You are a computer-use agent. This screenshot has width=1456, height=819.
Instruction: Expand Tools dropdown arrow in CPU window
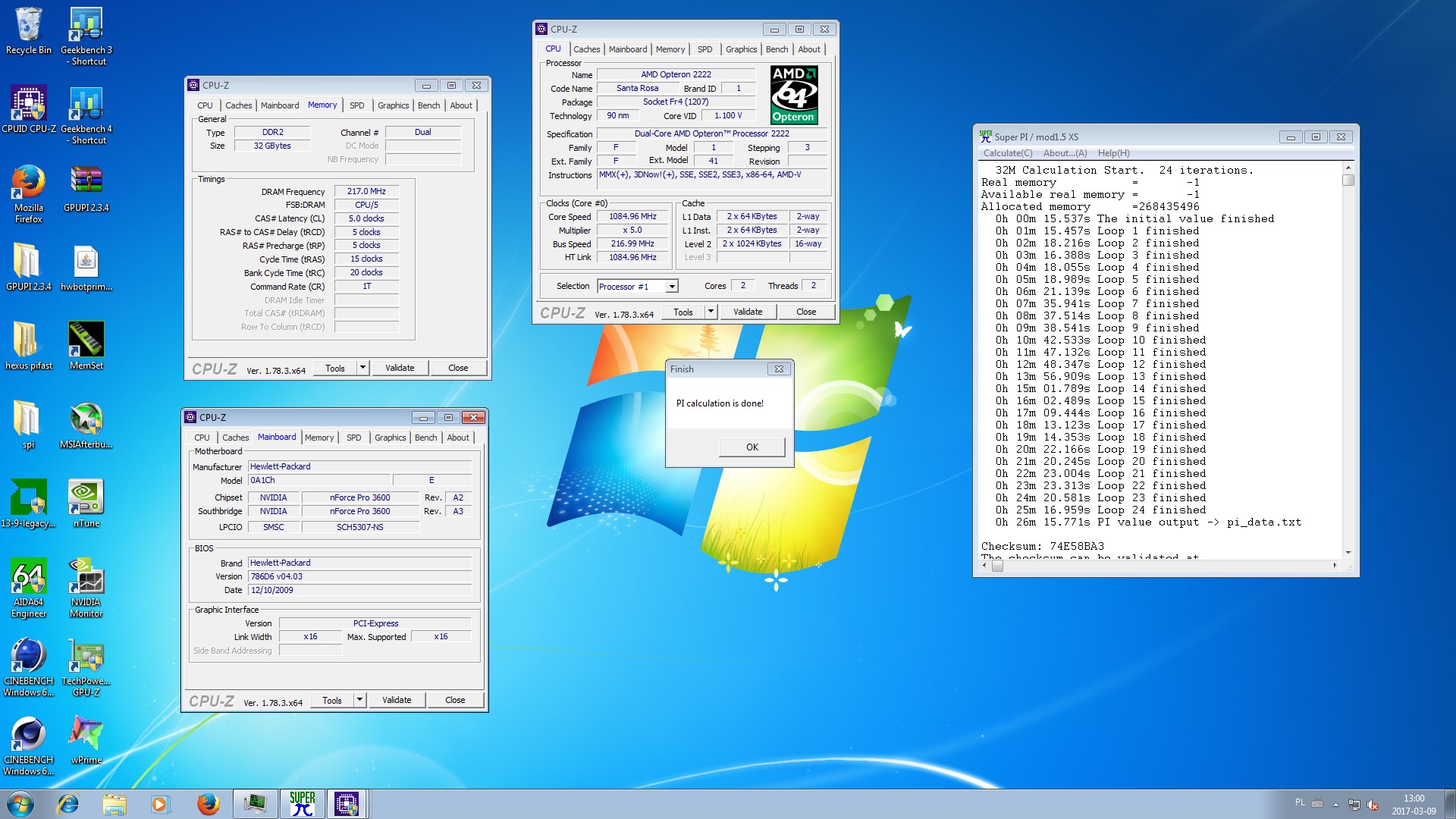tap(711, 312)
